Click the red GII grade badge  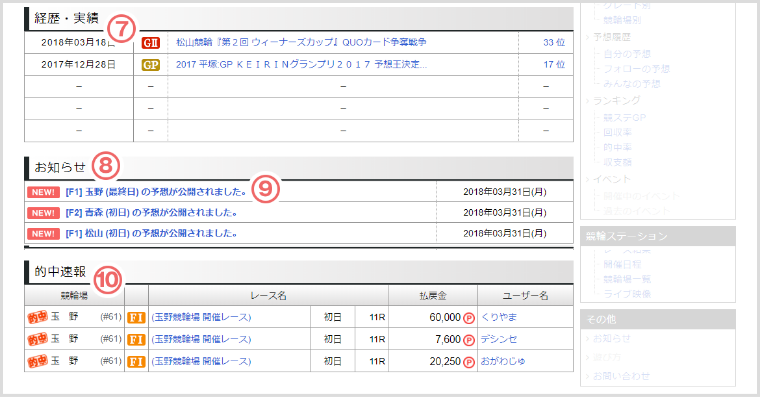coord(151,43)
